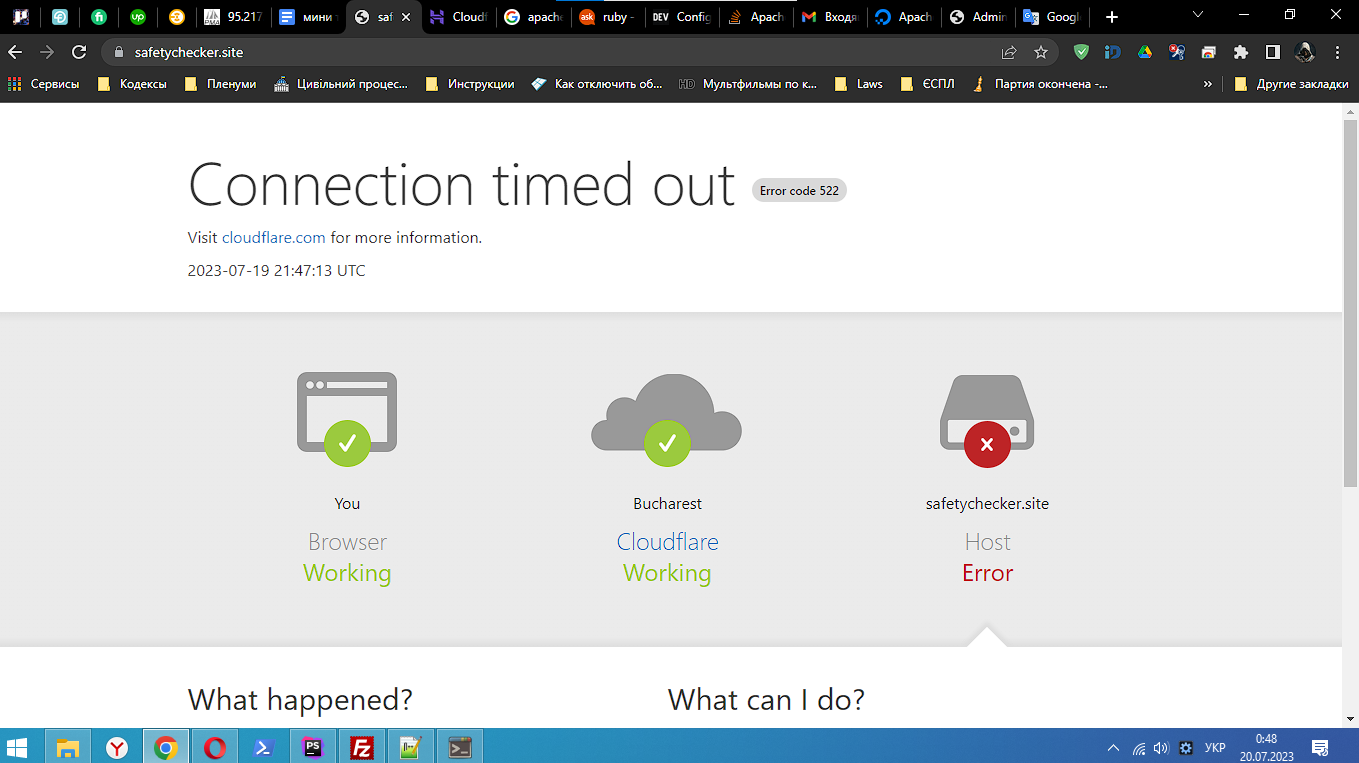Open the terminal app in the taskbar

tap(460, 747)
